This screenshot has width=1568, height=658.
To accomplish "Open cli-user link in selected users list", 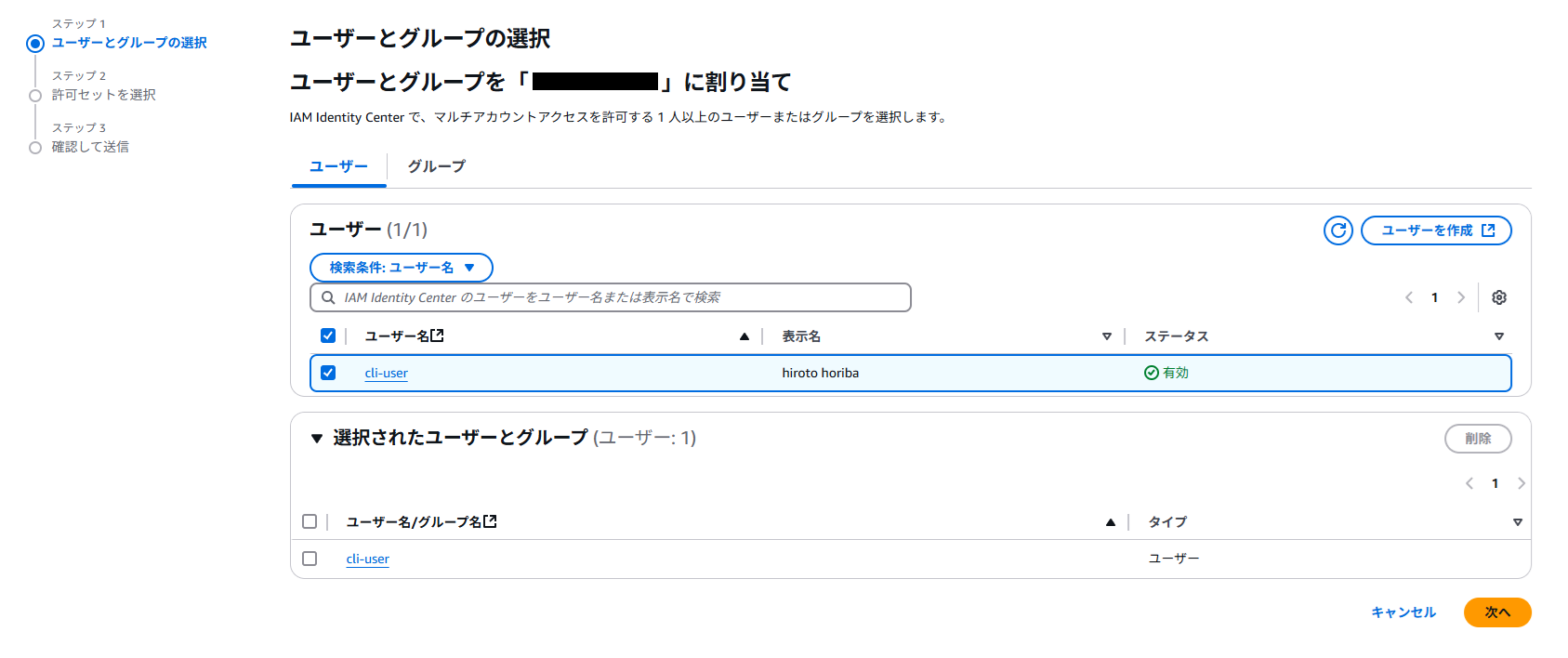I will (367, 559).
